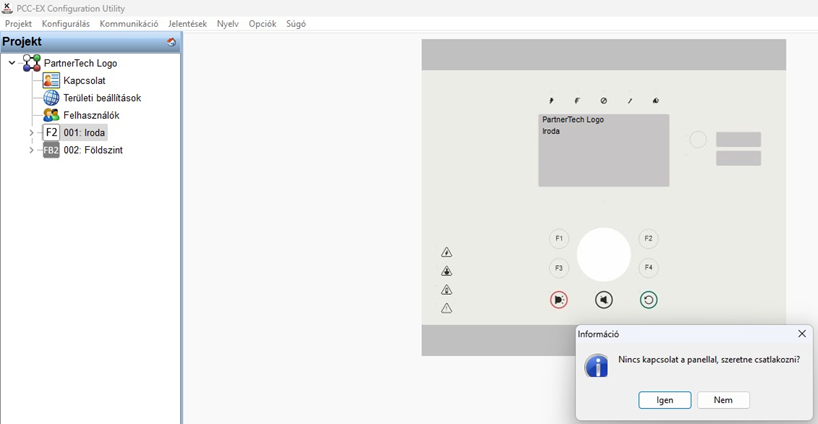Screen dimensions: 818x424
Task: Click the small round key switch
Action: [x=698, y=140]
